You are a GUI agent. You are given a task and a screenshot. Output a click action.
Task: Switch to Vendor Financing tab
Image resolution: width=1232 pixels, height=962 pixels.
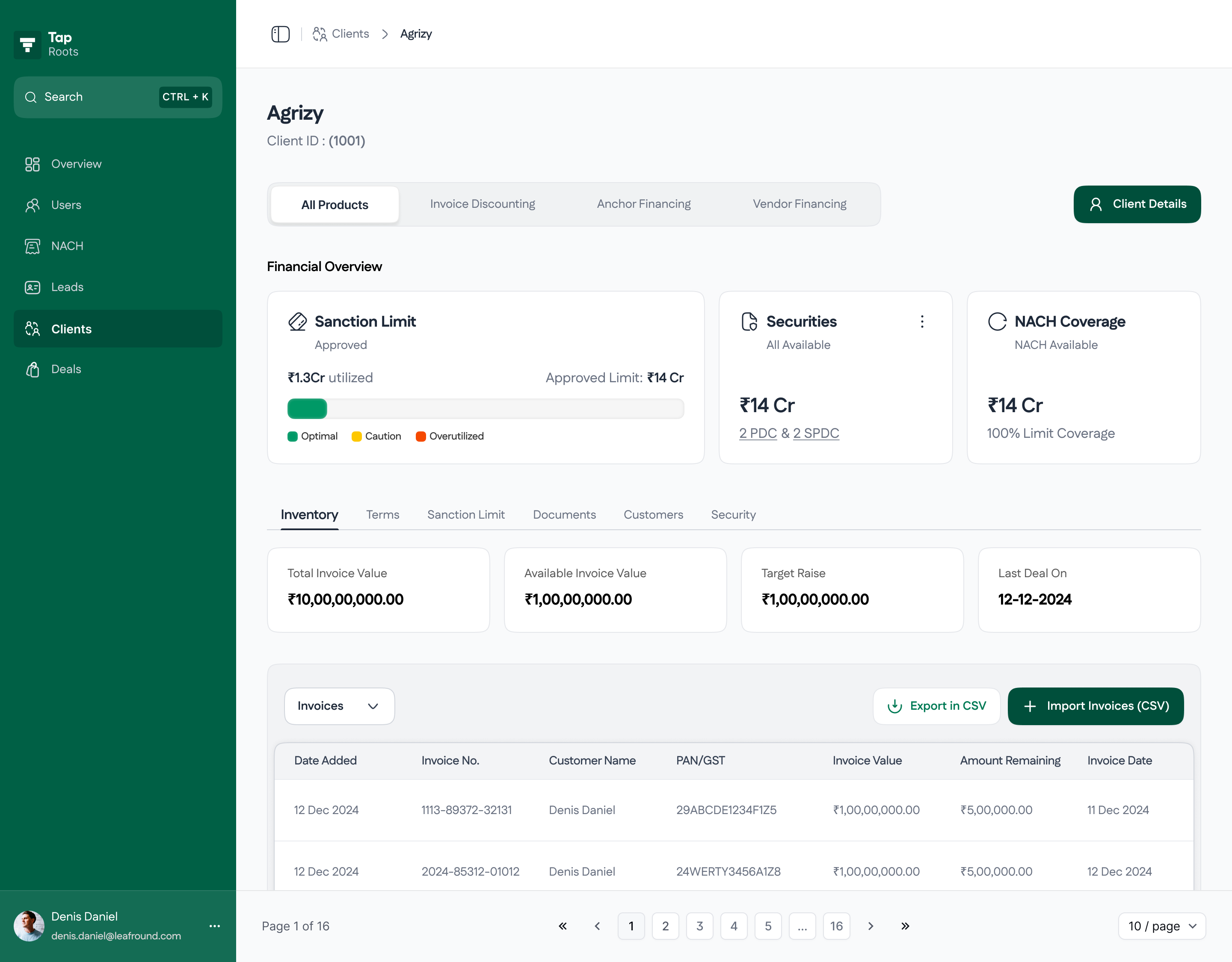tap(800, 204)
